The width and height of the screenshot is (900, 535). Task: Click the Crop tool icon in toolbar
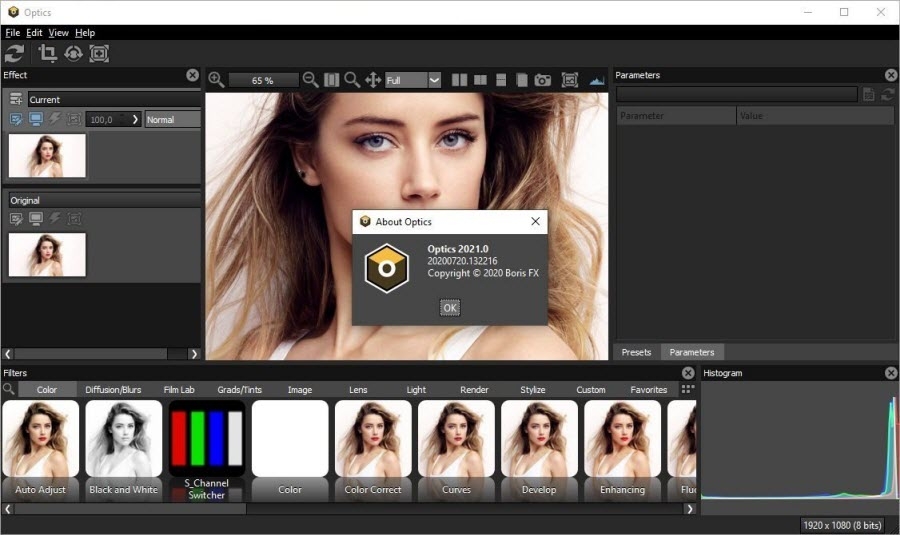(x=47, y=53)
